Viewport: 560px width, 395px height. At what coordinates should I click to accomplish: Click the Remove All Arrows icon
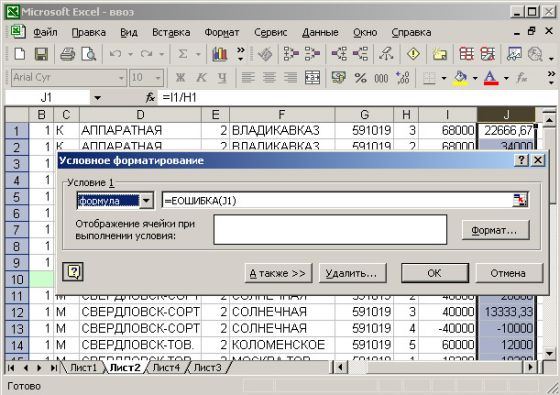386,54
